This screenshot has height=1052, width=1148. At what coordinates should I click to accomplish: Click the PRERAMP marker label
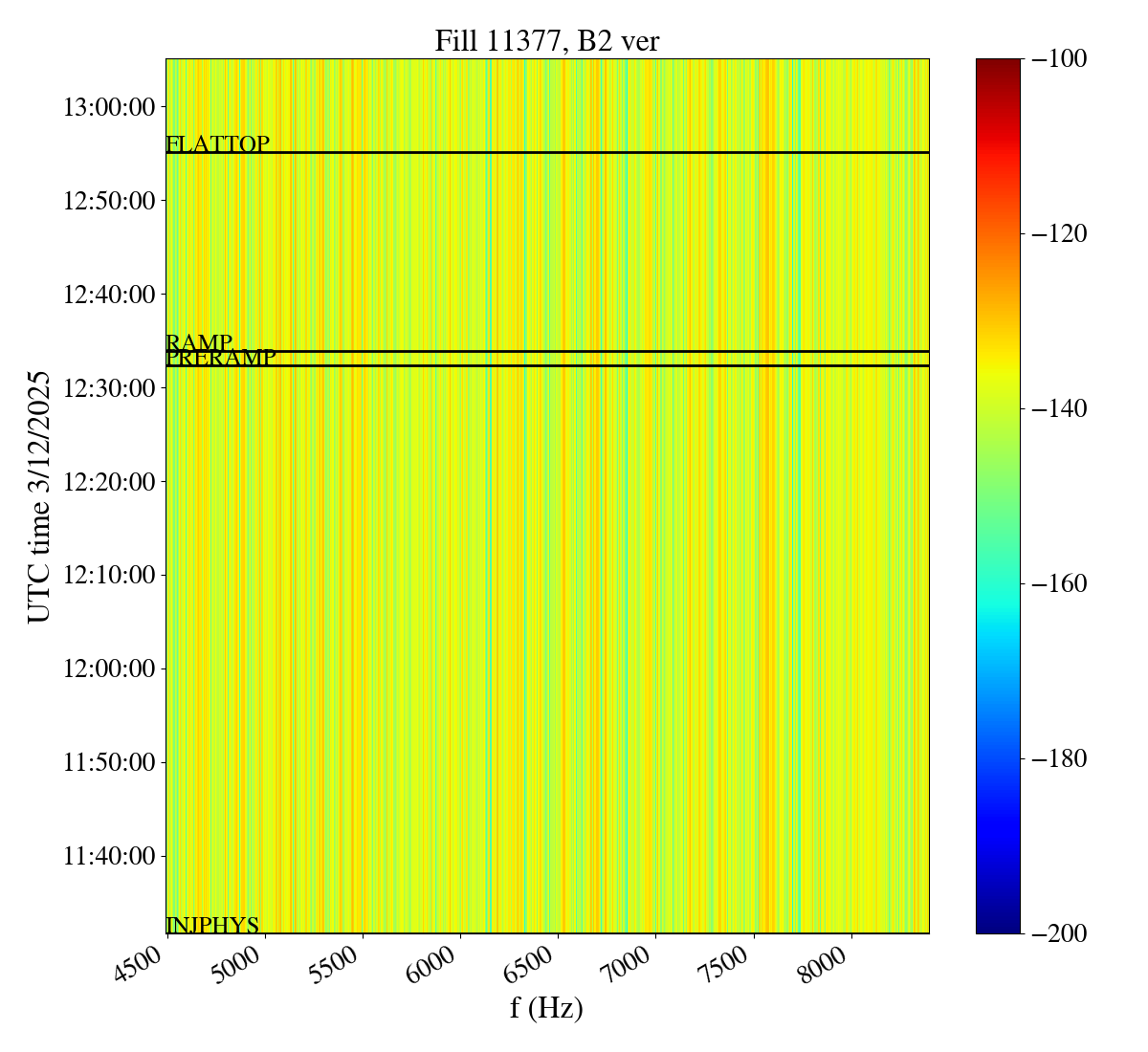tap(221, 359)
